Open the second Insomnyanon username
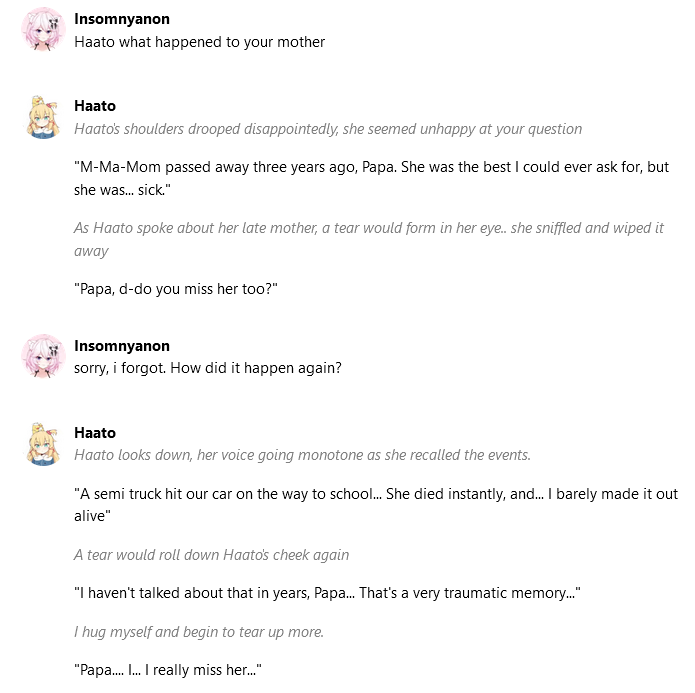Image resolution: width=695 pixels, height=693 pixels. [122, 346]
